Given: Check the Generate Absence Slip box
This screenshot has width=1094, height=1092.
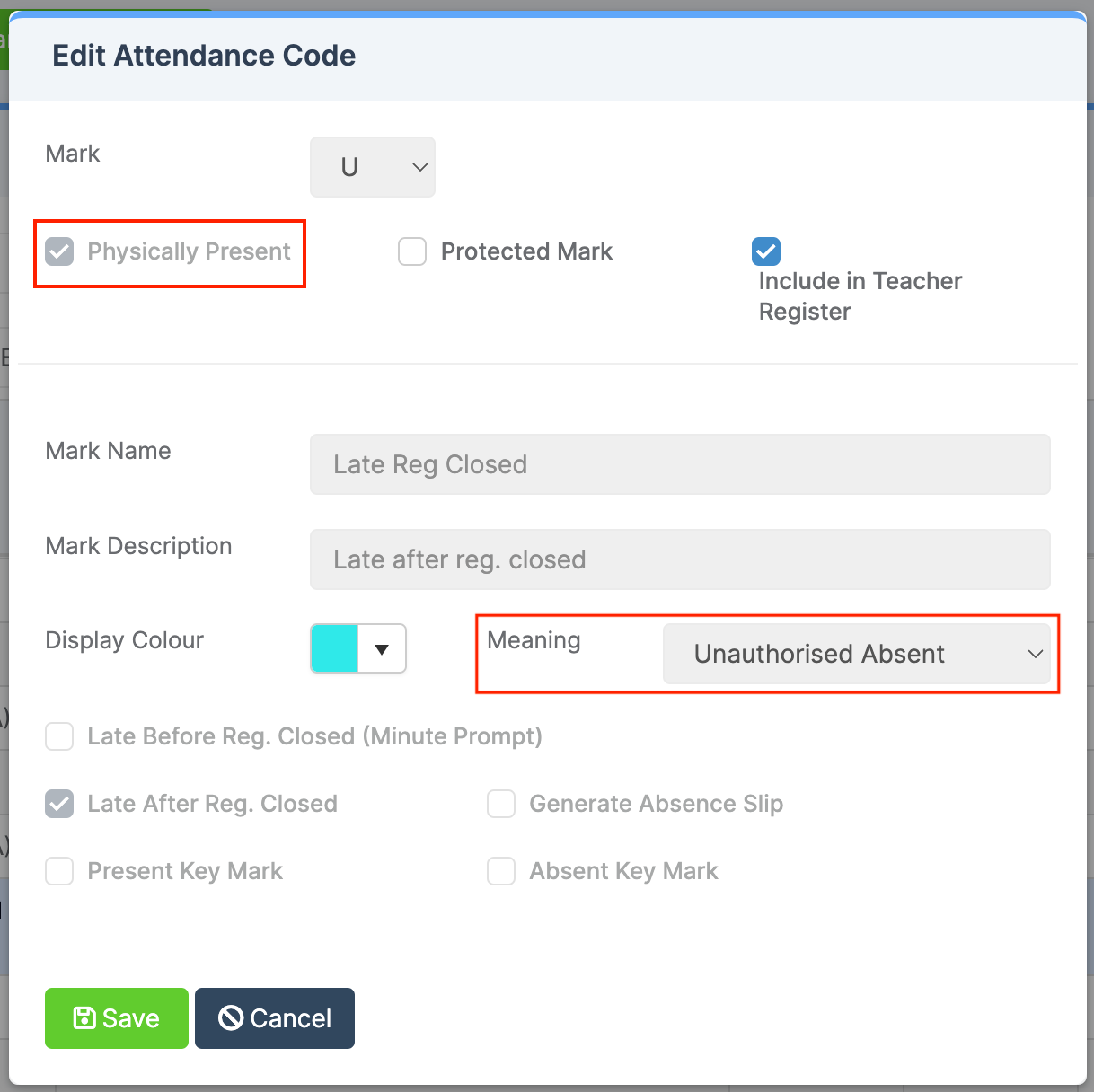Looking at the screenshot, I should point(501,804).
